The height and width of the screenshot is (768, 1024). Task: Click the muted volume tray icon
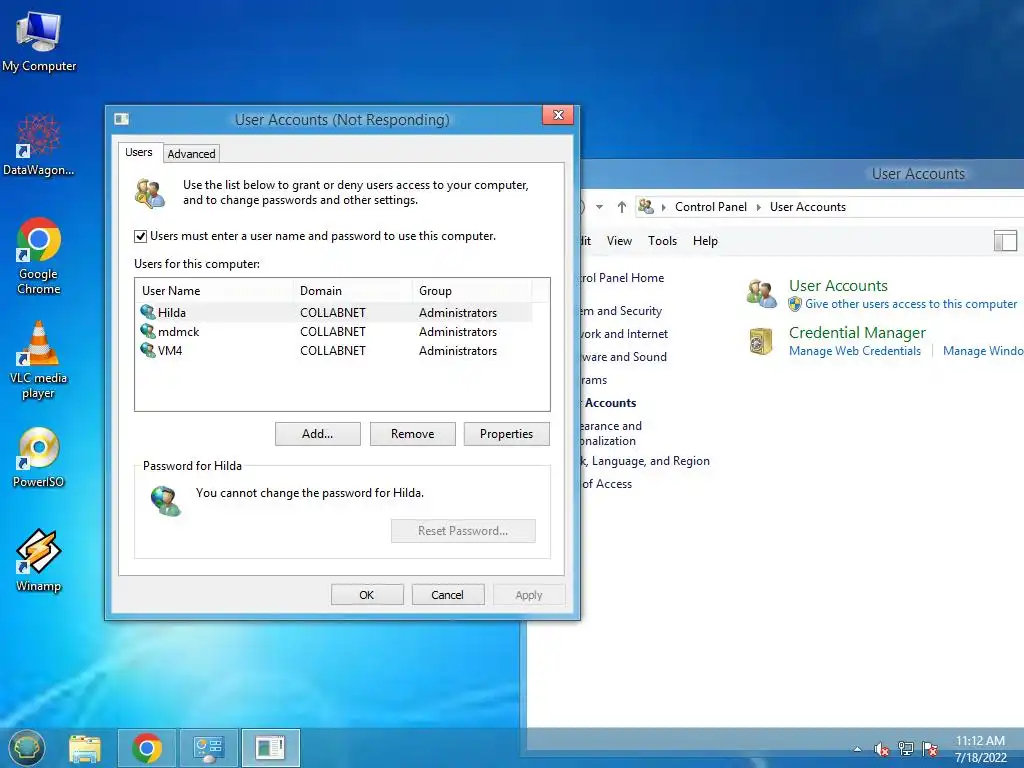(x=881, y=749)
